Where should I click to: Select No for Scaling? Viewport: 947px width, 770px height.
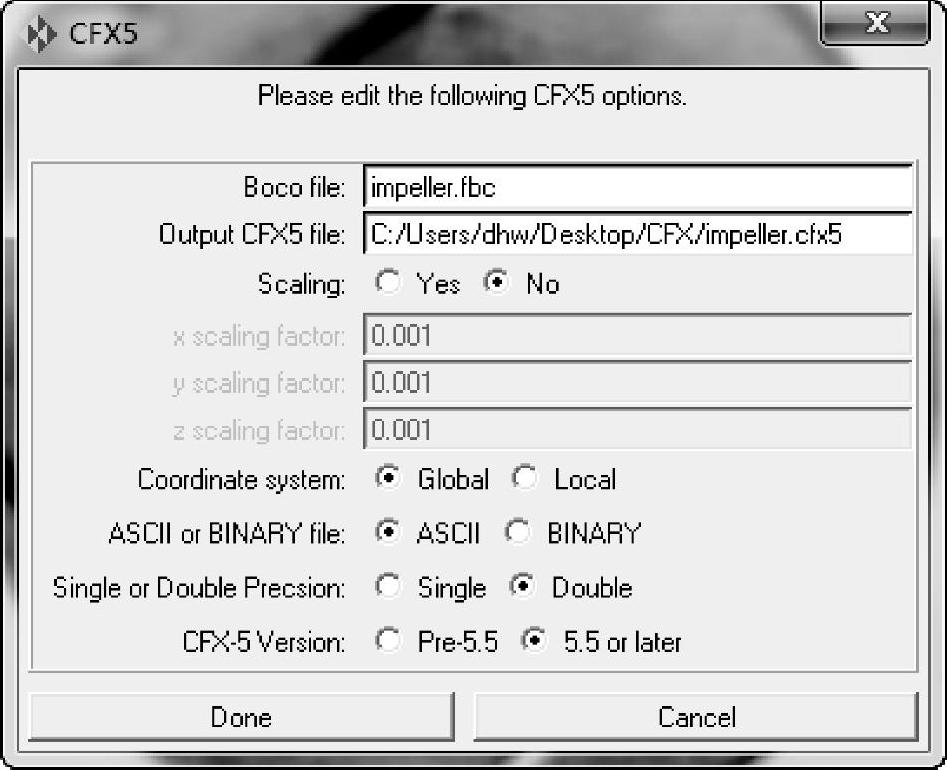pyautogui.click(x=497, y=282)
